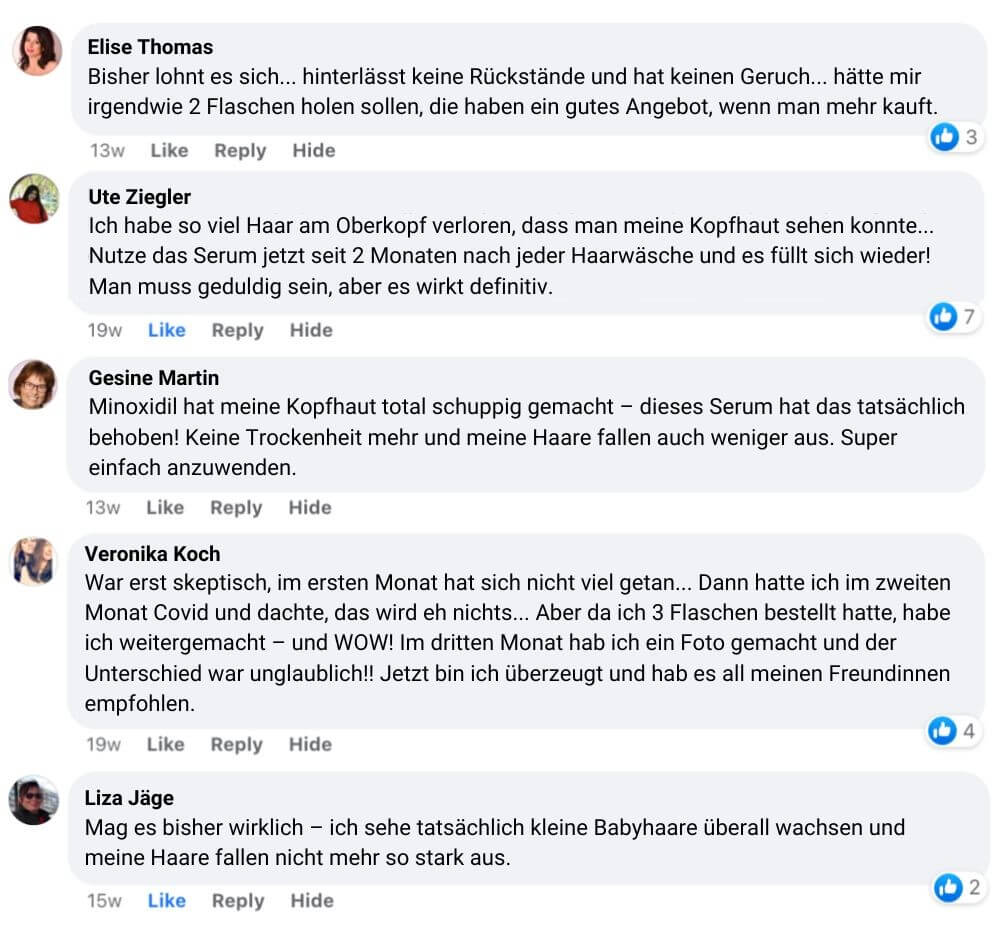Click Liza Jäge's avatar image
Screen dimensions: 1000x927
pos(34,800)
